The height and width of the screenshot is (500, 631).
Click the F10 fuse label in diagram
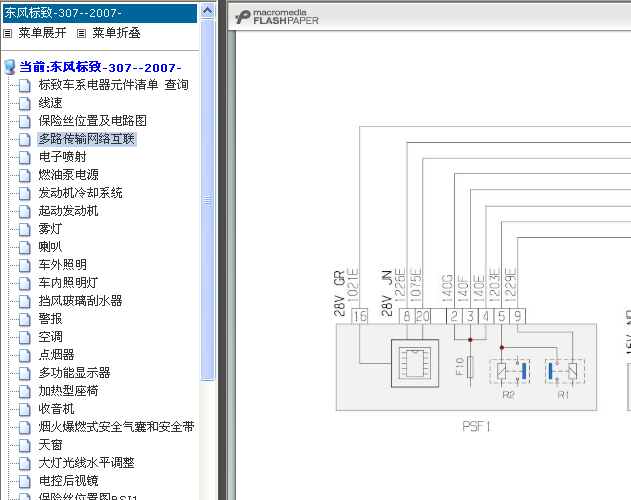click(x=460, y=367)
